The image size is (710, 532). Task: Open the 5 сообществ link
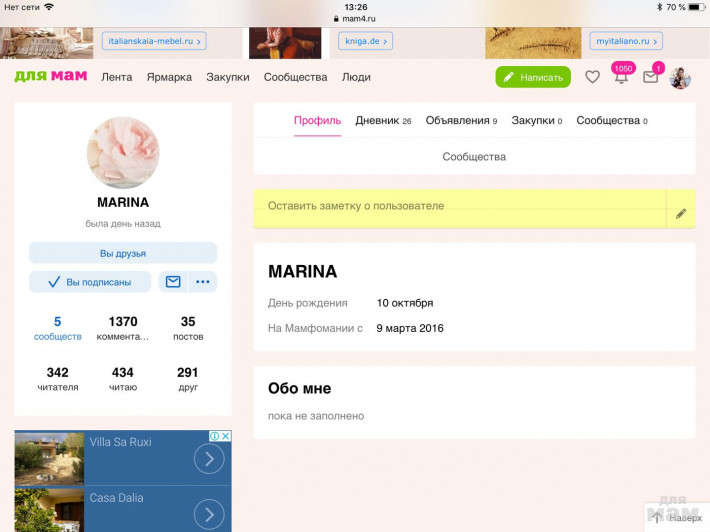coord(57,328)
